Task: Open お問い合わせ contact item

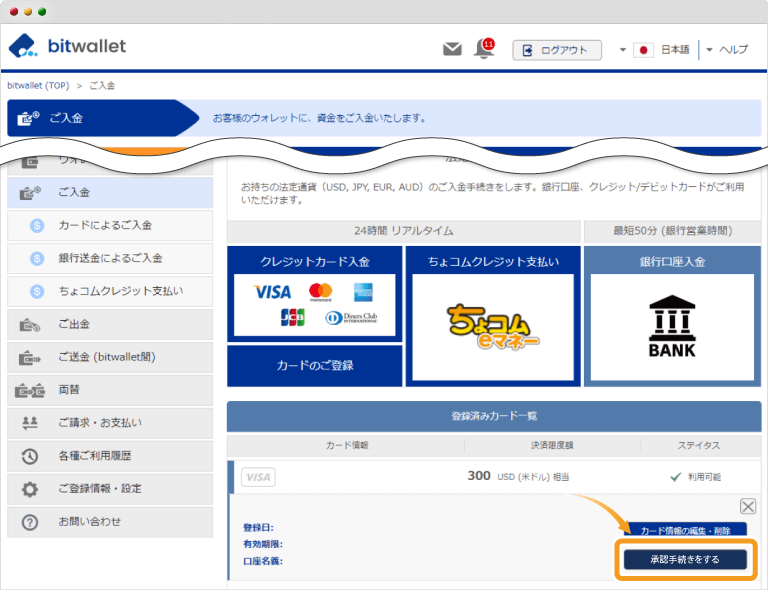Action: click(110, 521)
